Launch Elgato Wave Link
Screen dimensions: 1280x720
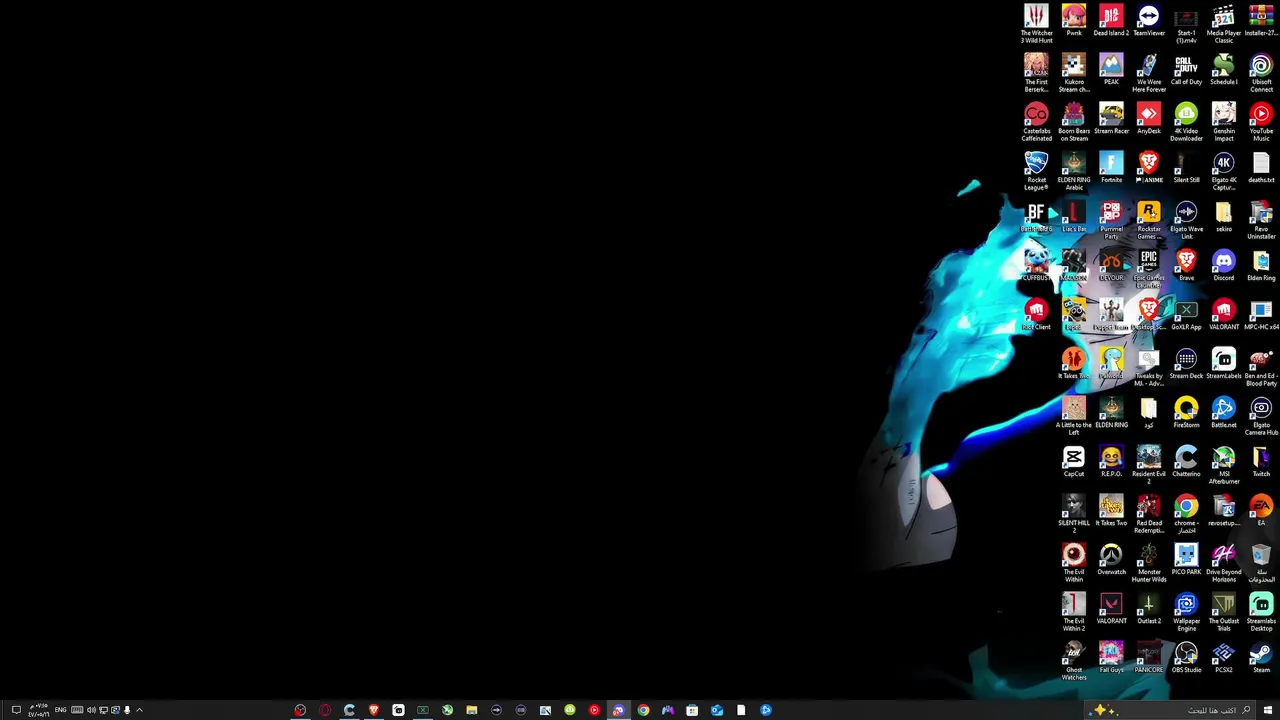1186,219
